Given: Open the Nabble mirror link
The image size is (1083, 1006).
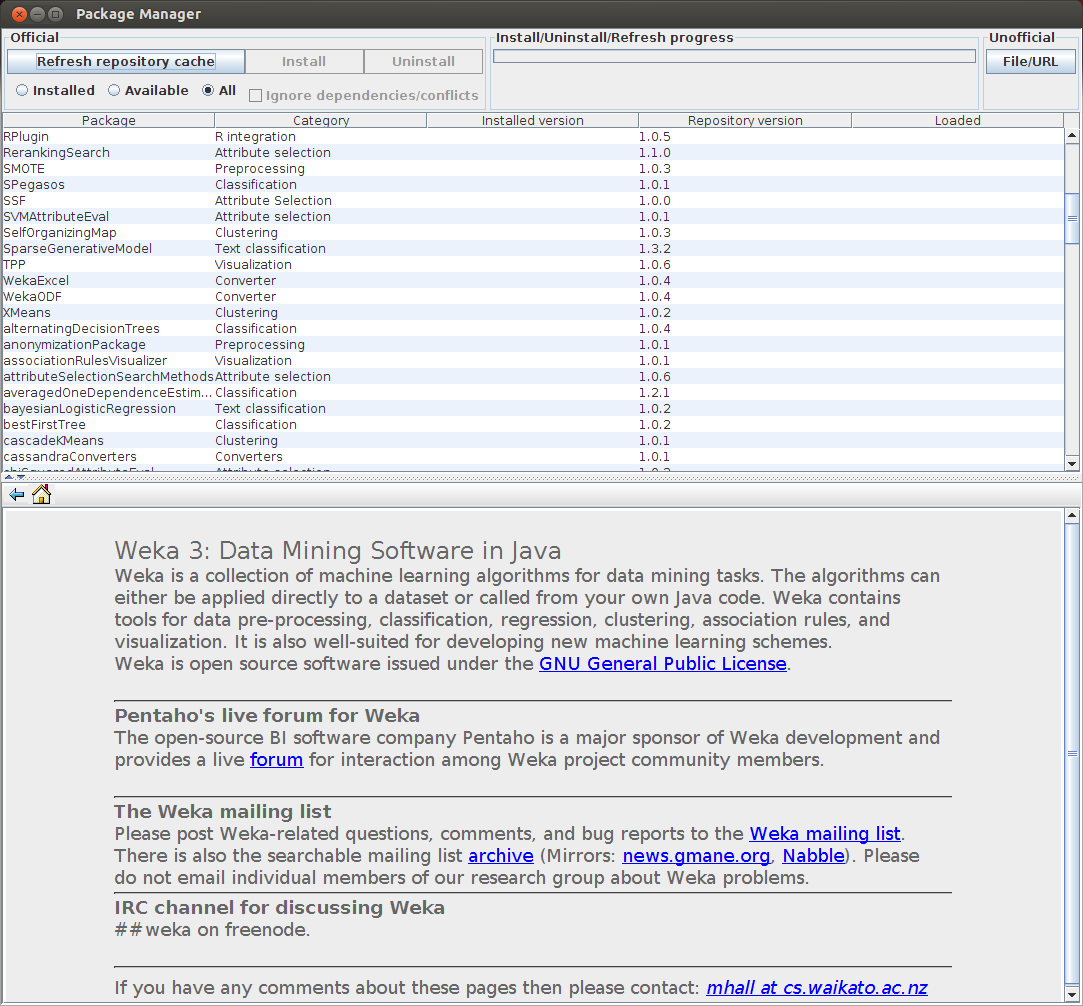Looking at the screenshot, I should point(814,855).
